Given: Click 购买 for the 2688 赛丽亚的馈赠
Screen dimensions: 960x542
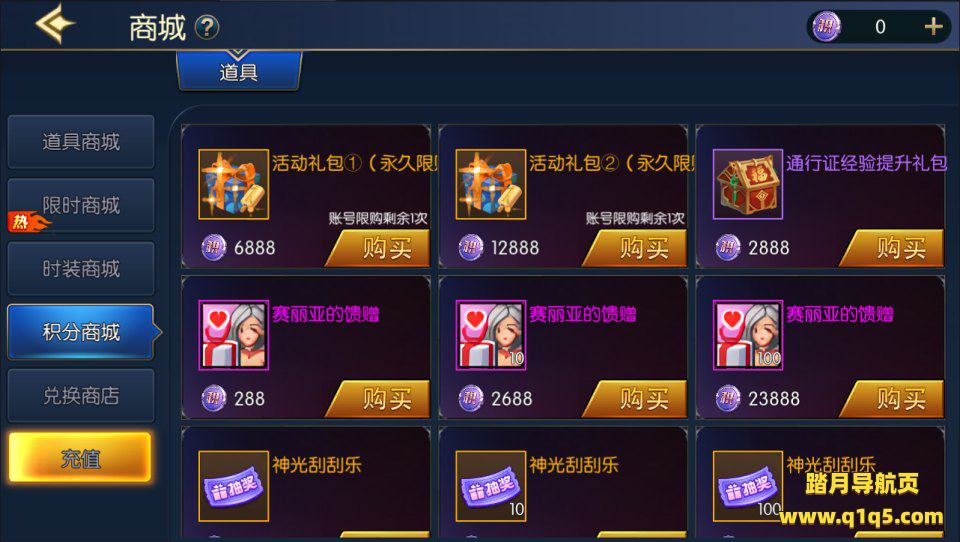Looking at the screenshot, I should coord(637,399).
